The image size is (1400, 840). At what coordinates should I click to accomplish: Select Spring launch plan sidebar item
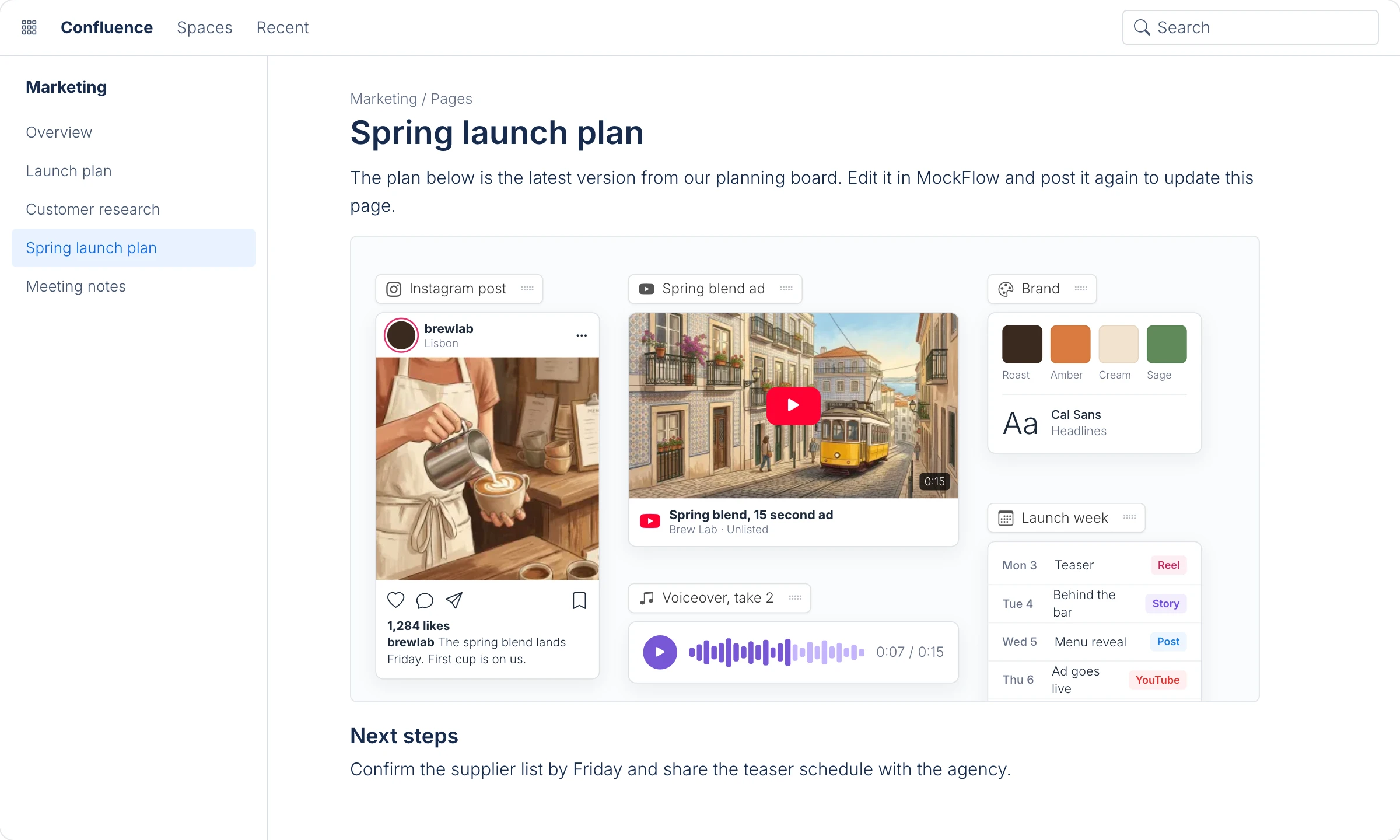134,248
